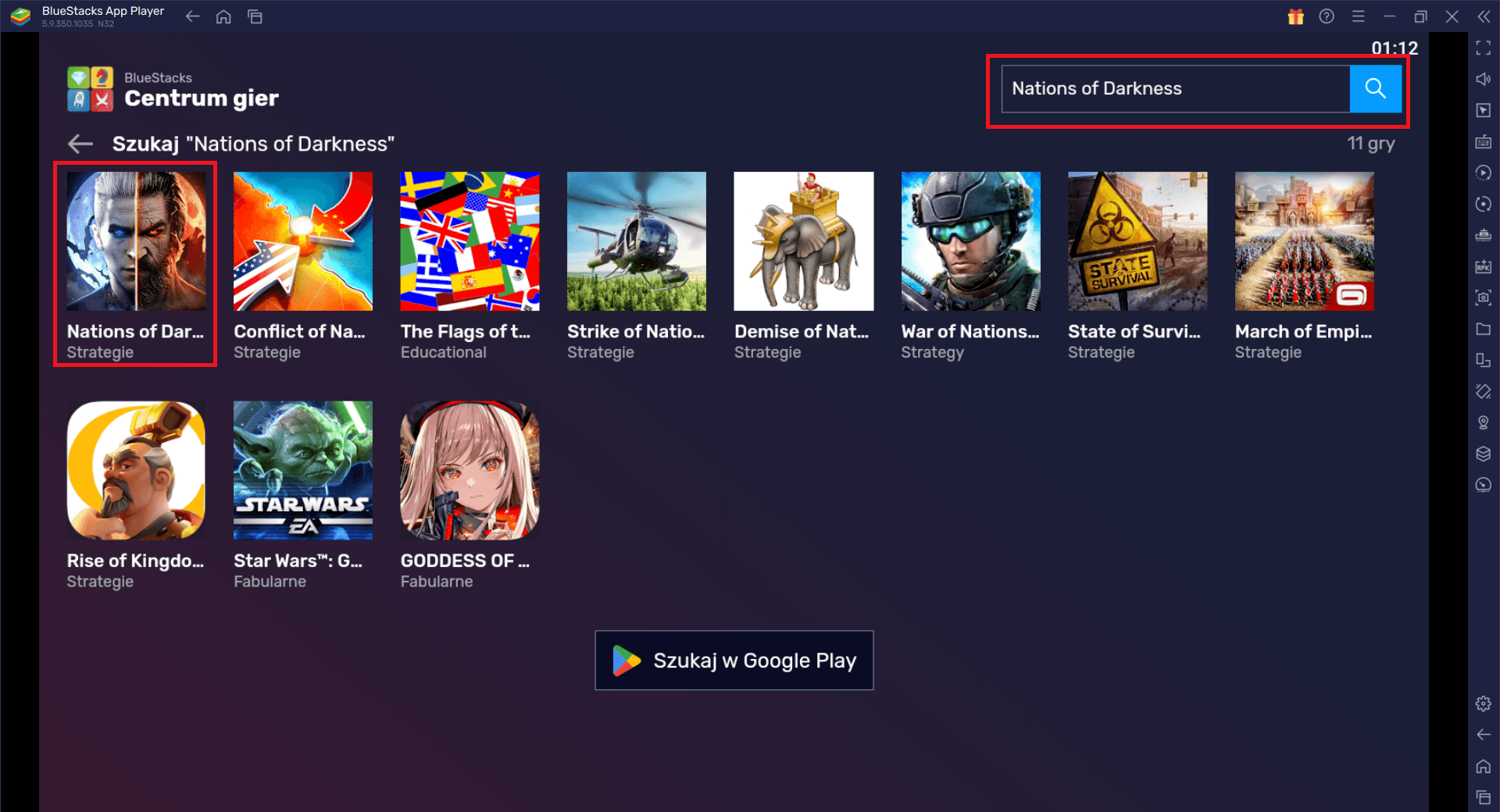The width and height of the screenshot is (1500, 812).
Task: Click the multi-instance devices sidebar icon
Action: click(1484, 360)
